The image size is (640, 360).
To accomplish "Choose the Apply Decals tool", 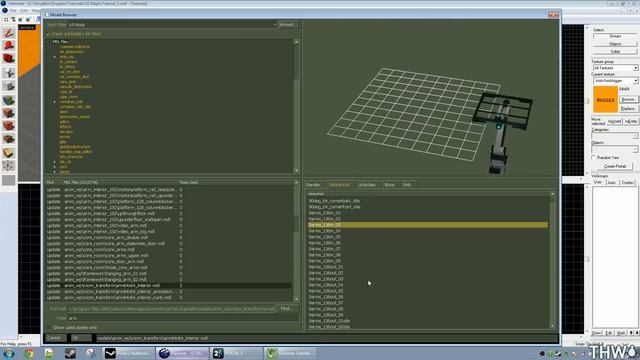I will [x=9, y=126].
